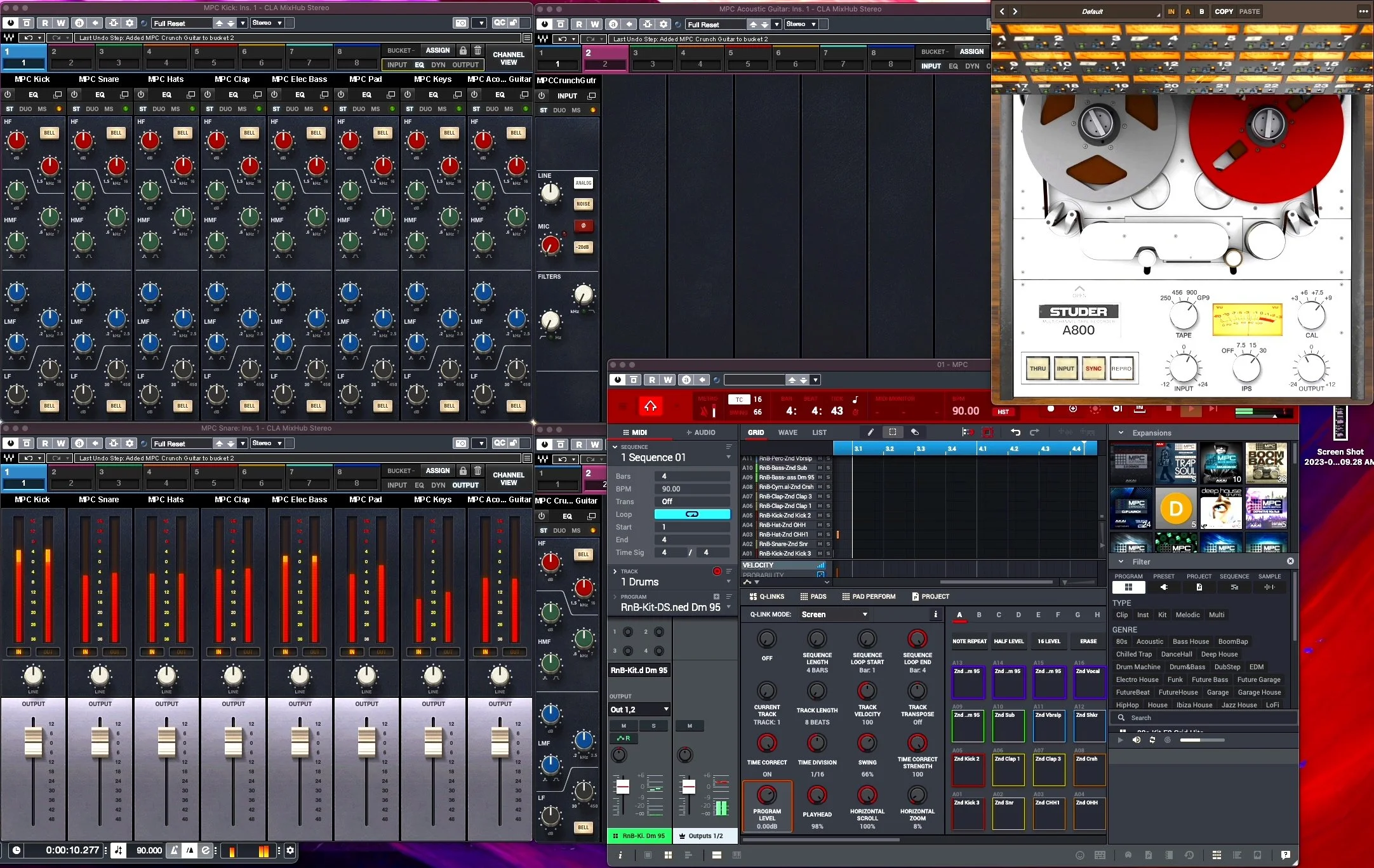Viewport: 1374px width, 868px height.
Task: Select the pencil draw tool in grid editor
Action: 870,432
